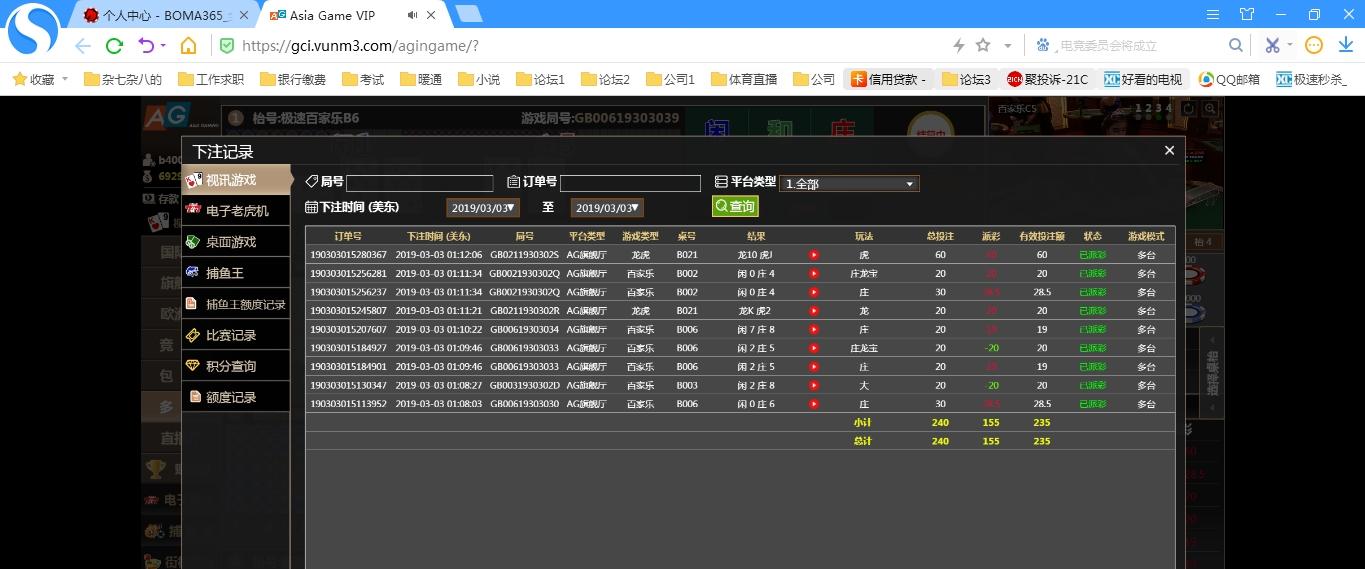Viewport: 1365px width, 569px height.
Task: Expand the arrow beside the bookmark star
Action: pos(1007,46)
